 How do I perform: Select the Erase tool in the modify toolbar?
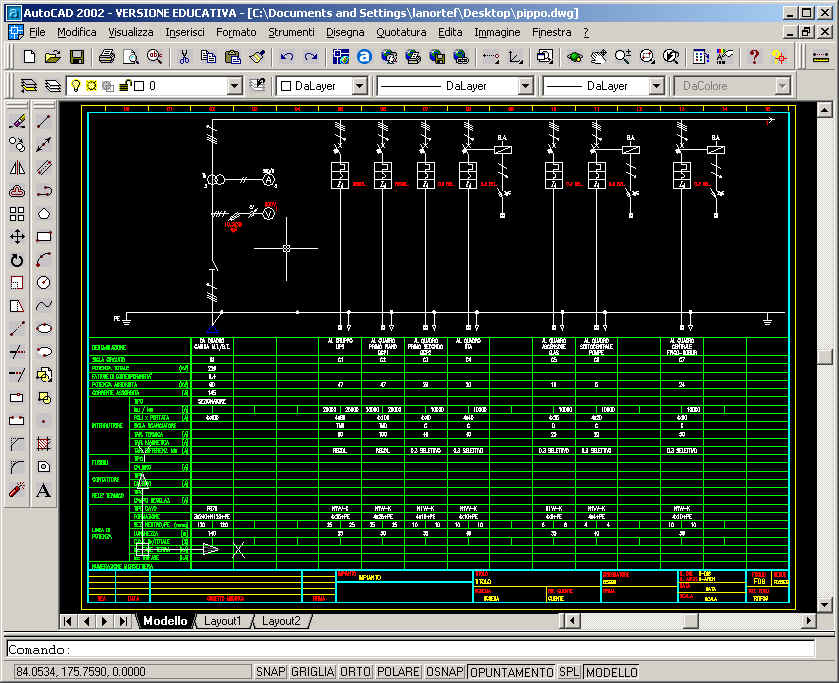pyautogui.click(x=17, y=122)
